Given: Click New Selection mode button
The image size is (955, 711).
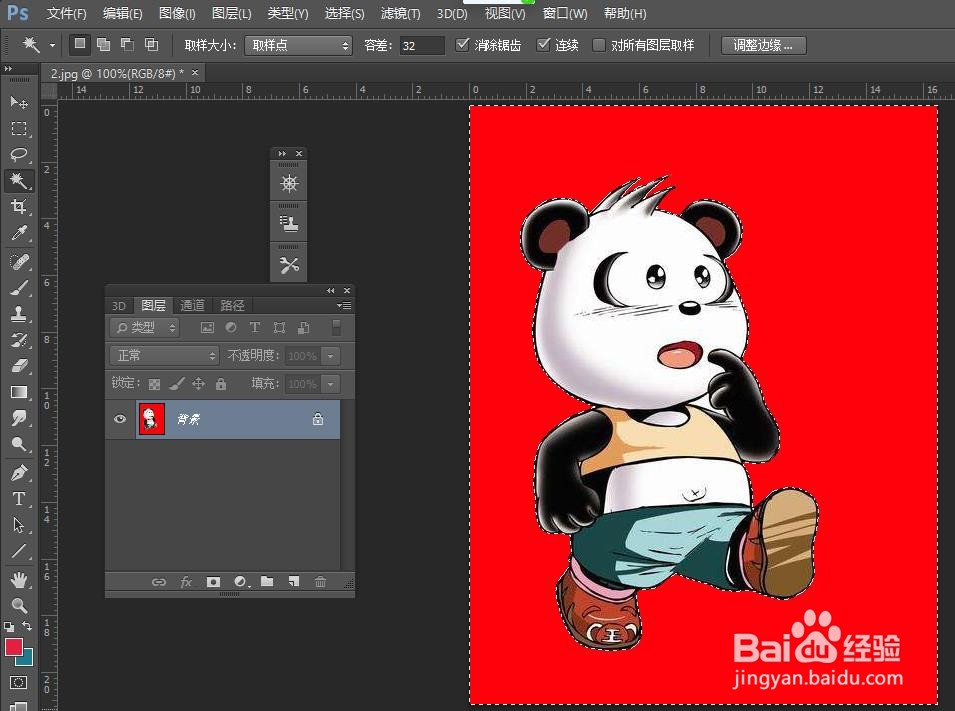Looking at the screenshot, I should 79,44.
